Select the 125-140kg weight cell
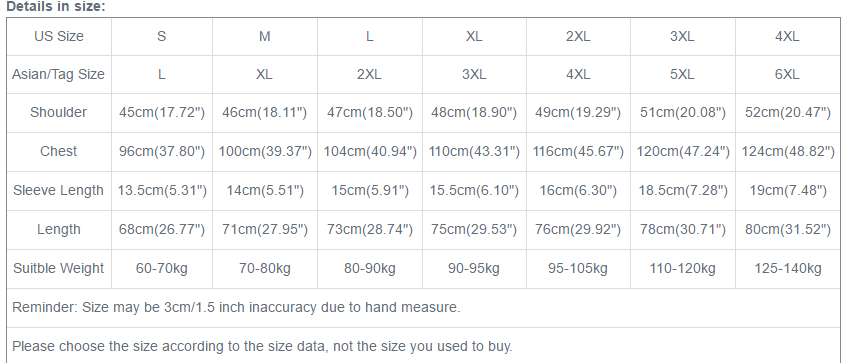 [787, 268]
